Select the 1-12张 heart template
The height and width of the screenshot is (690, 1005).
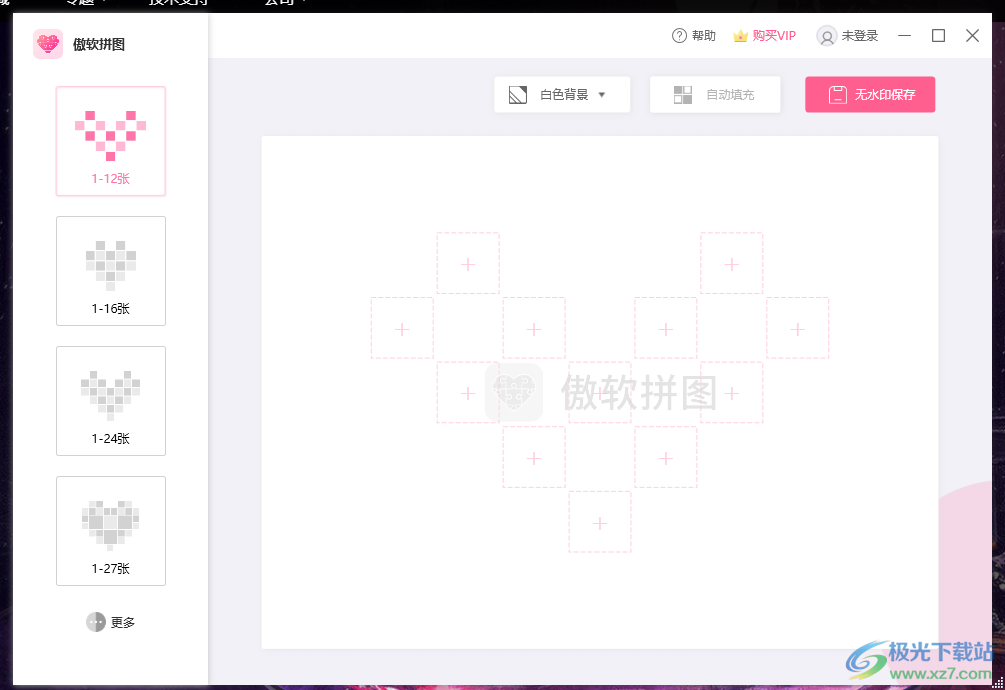110,140
